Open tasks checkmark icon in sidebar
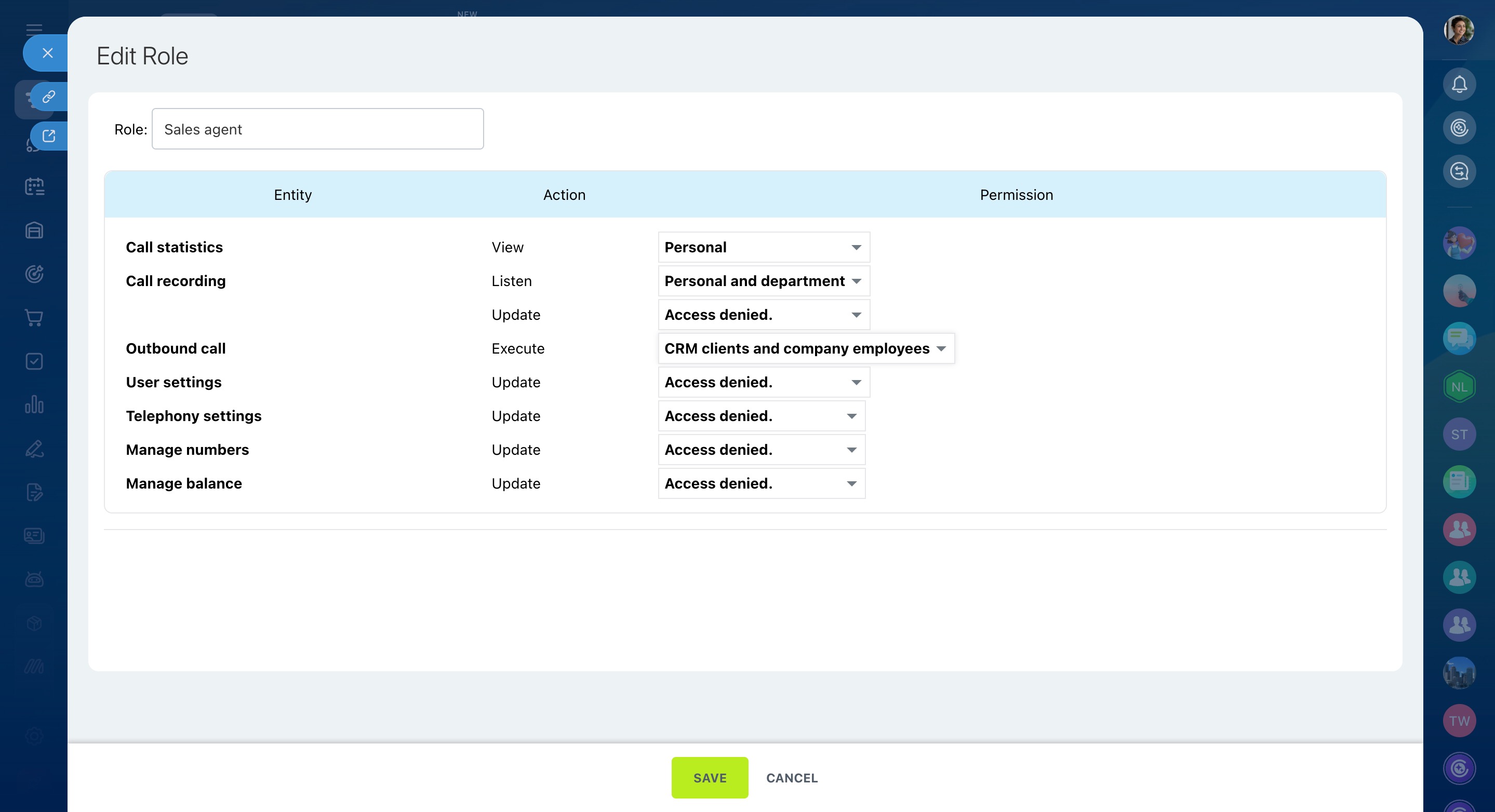 click(x=34, y=361)
